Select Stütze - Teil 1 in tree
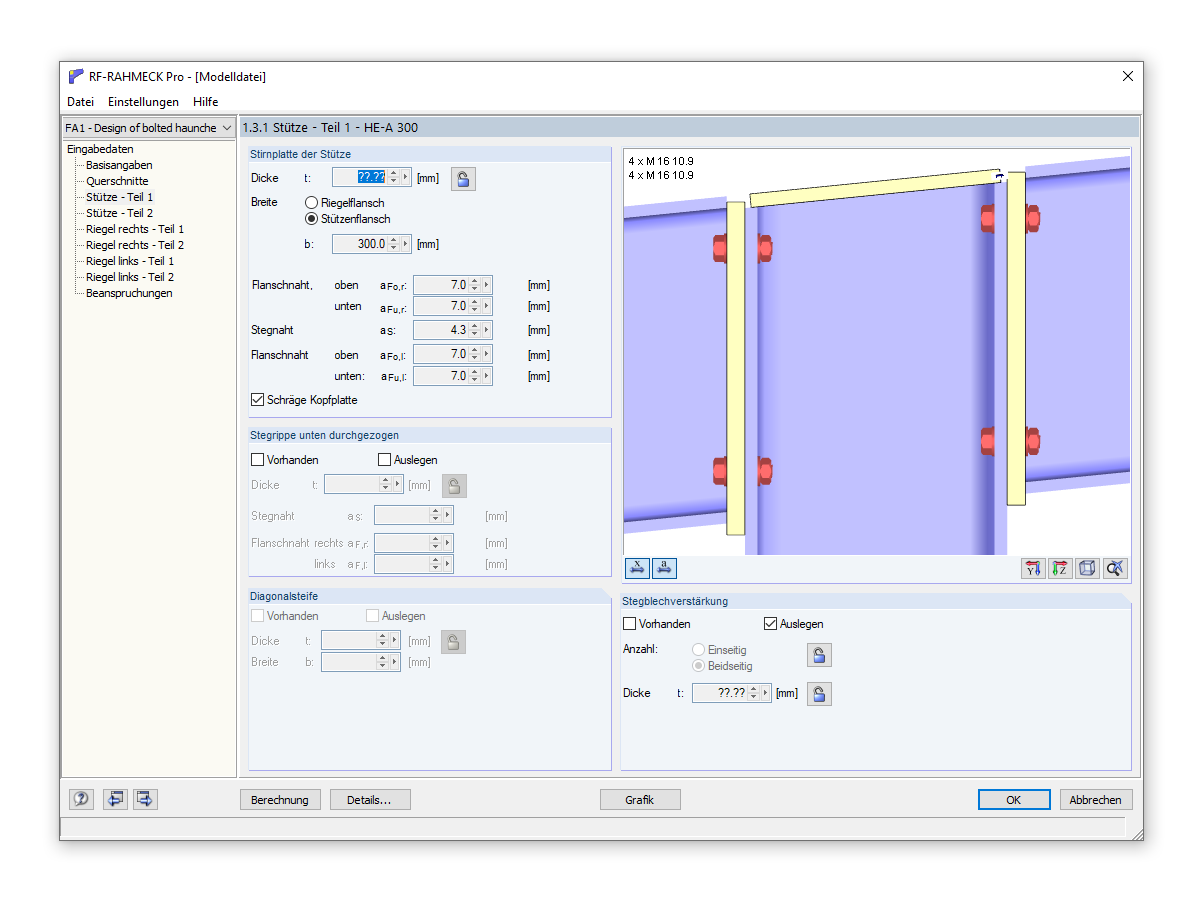Viewport: 1200px width, 900px height. point(120,197)
